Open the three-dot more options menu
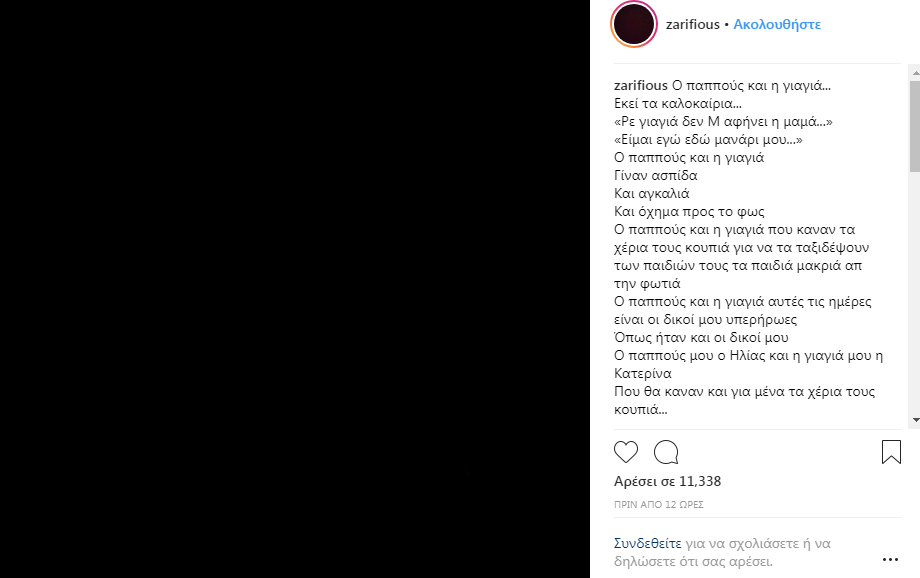Image resolution: width=920 pixels, height=578 pixels. click(890, 560)
